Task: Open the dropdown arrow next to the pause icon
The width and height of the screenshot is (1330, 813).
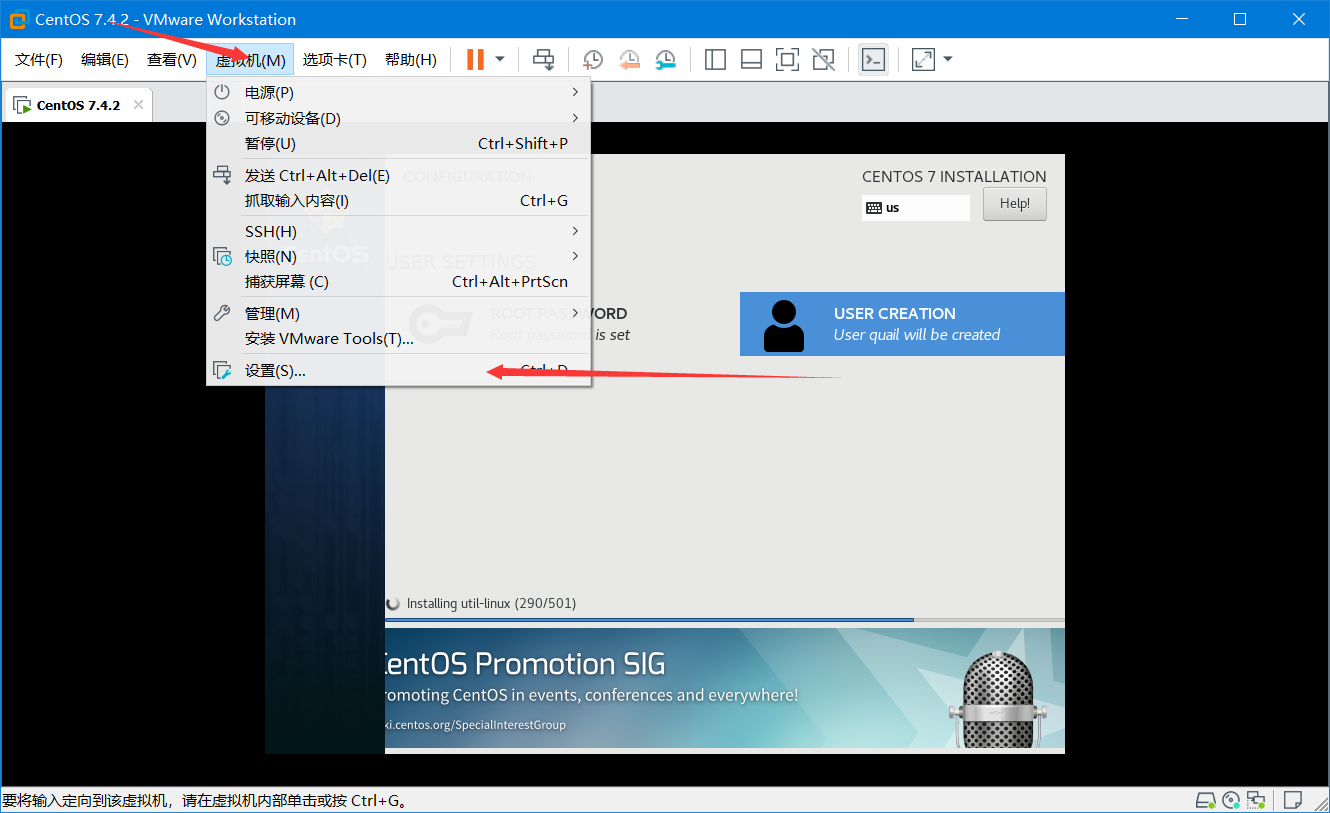Action: click(x=497, y=59)
